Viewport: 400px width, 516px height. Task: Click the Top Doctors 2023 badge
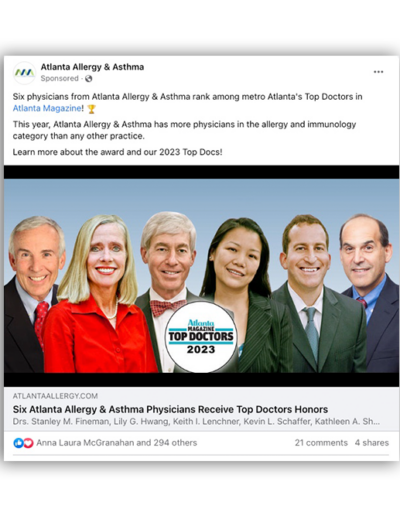point(201,337)
